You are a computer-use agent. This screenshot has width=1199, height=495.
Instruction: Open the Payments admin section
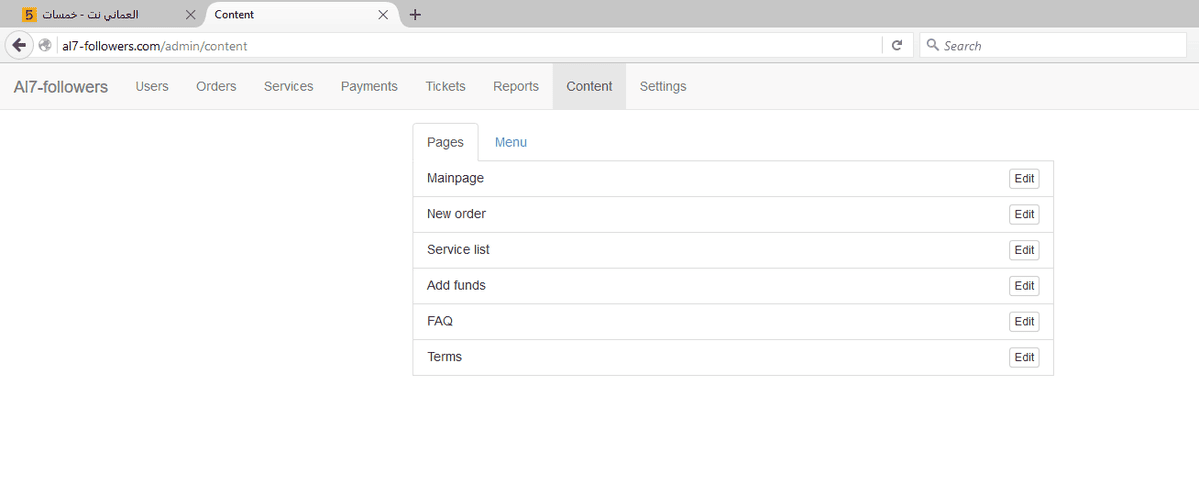[369, 86]
